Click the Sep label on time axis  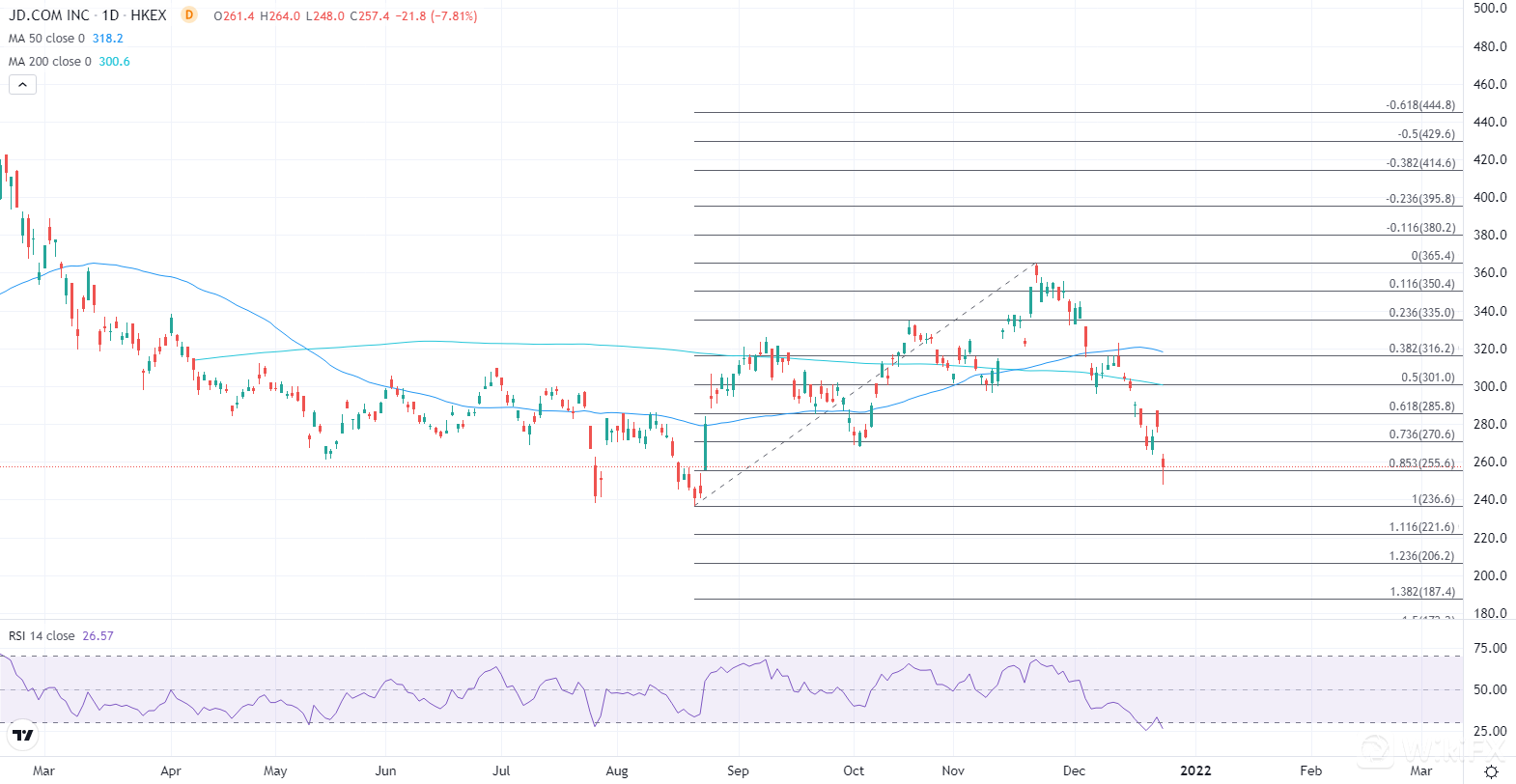point(738,770)
